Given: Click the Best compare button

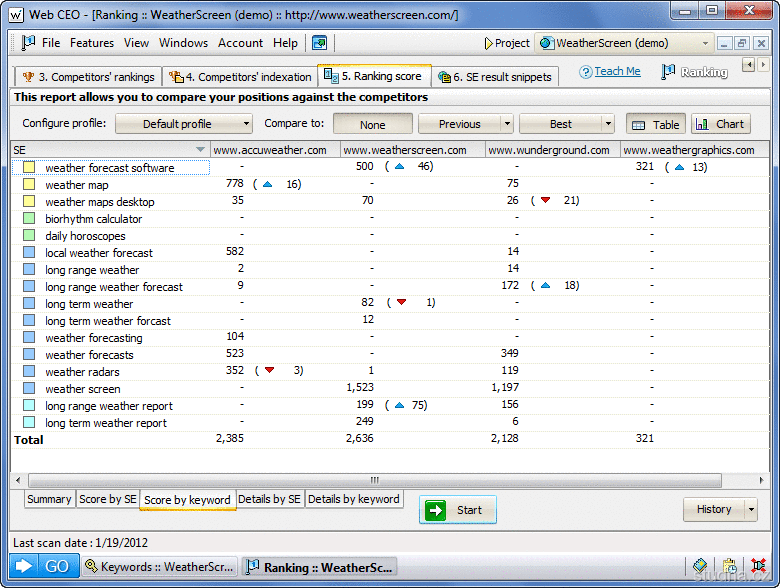Looking at the screenshot, I should (561, 124).
